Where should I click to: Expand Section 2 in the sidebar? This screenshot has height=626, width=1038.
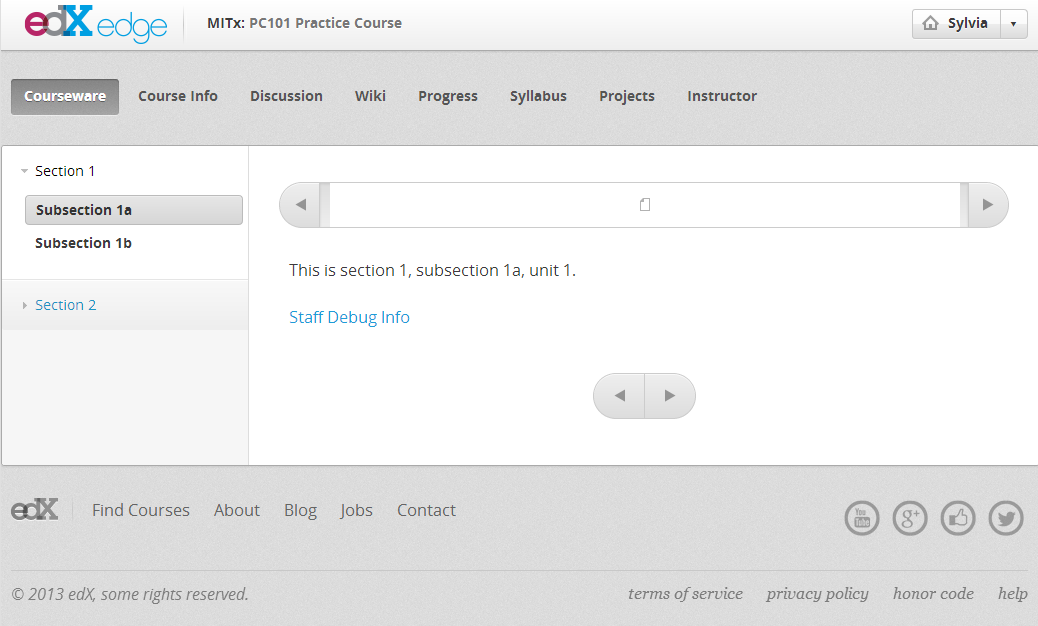click(x=65, y=305)
